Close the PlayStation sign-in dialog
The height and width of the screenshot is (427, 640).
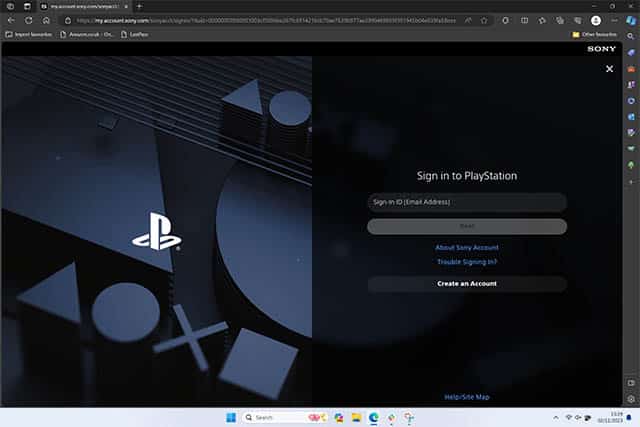pos(609,69)
